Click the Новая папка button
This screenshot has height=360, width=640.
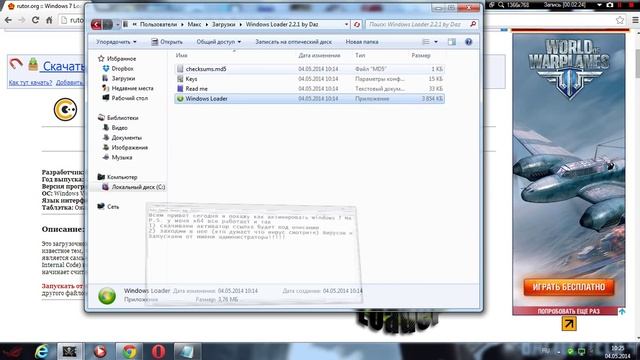(x=362, y=42)
